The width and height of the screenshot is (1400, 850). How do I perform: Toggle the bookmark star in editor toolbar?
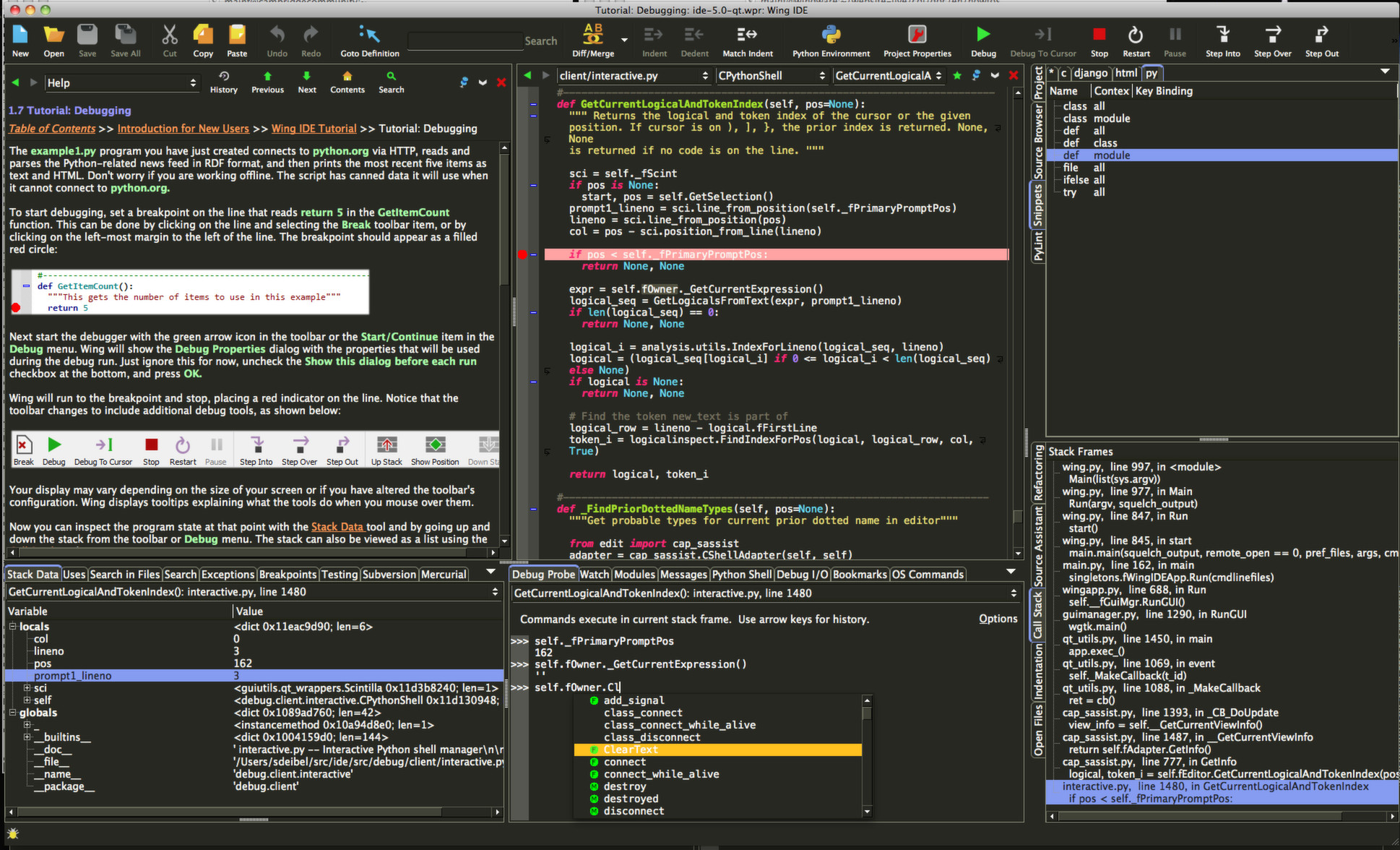956,75
